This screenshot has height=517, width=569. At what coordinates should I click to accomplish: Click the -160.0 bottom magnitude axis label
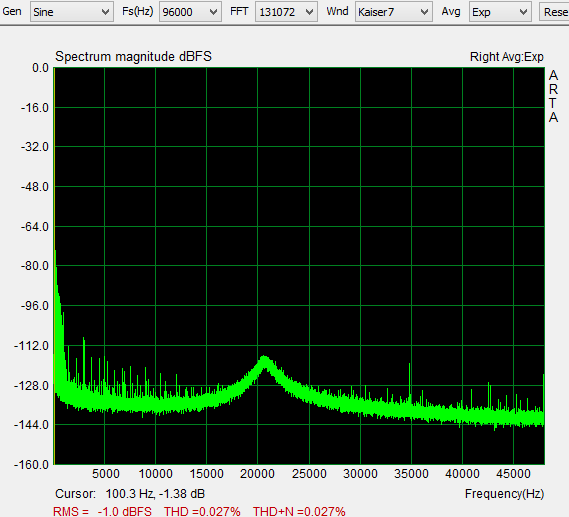coord(32,464)
